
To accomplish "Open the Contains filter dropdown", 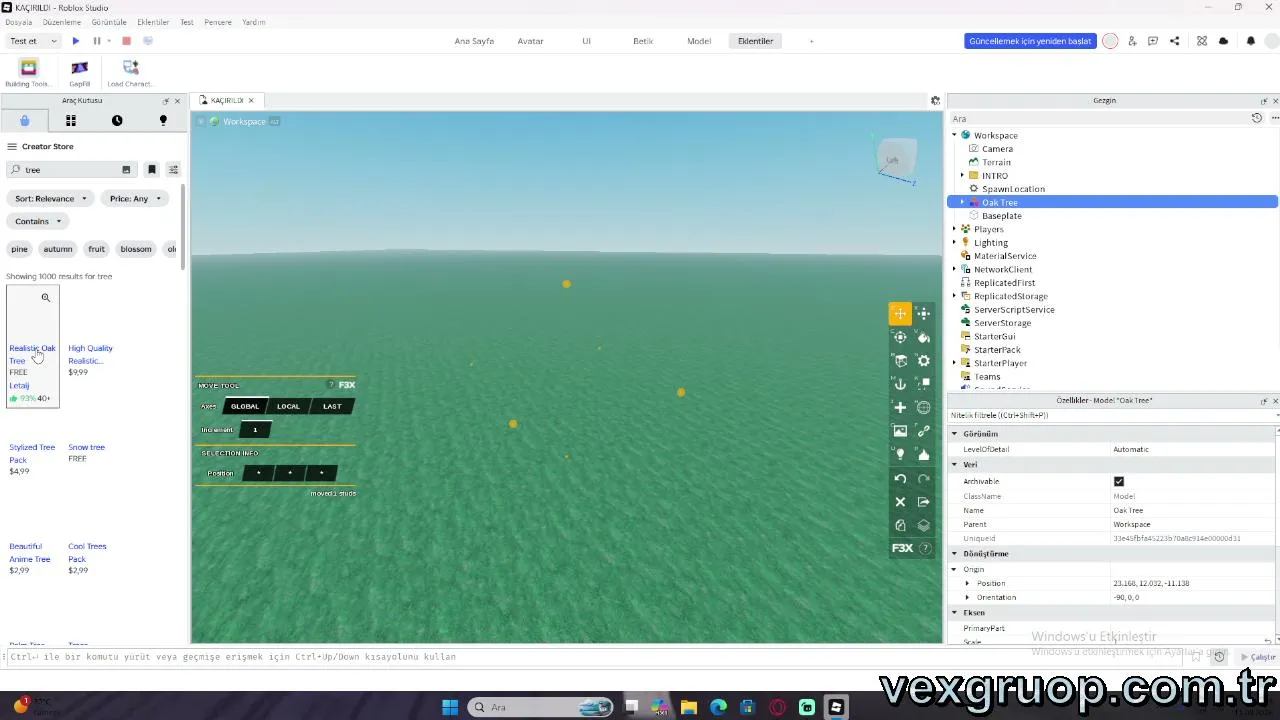I will click(x=38, y=222).
